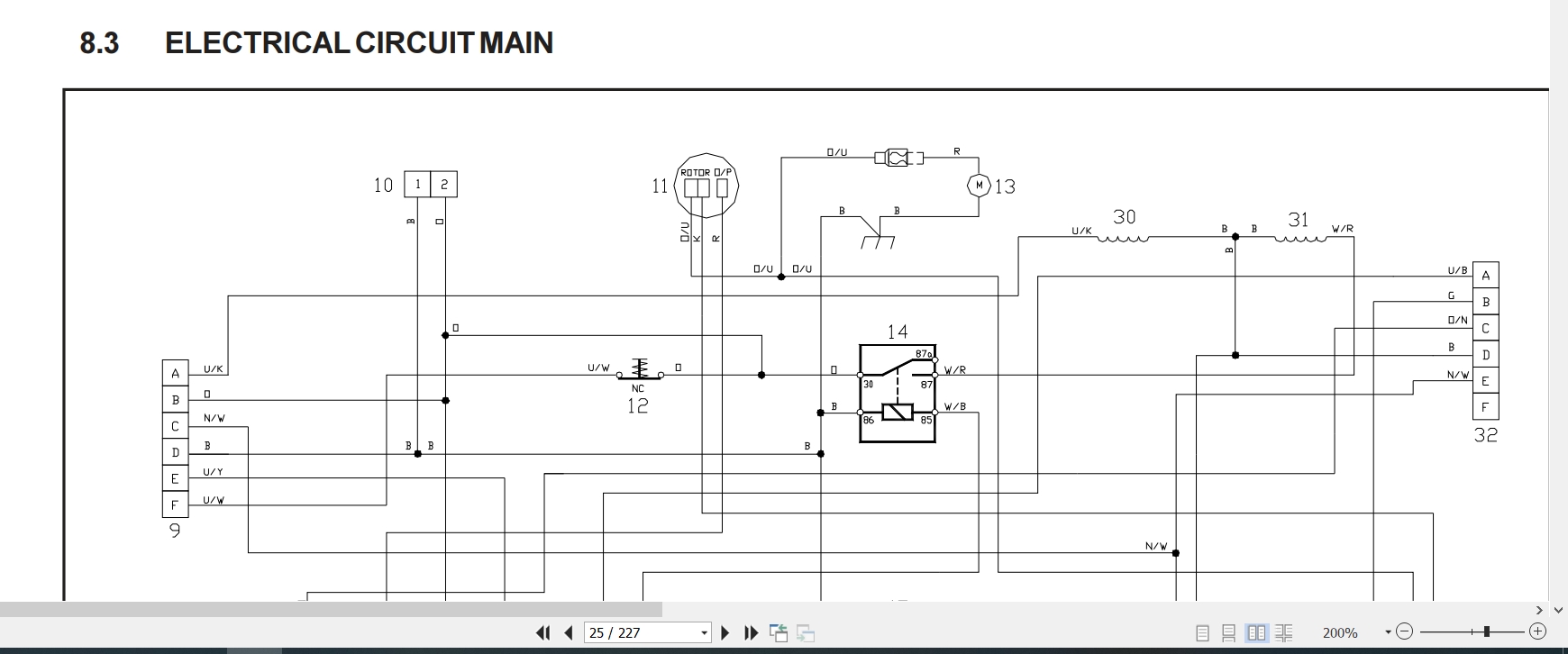The image size is (1568, 654).
Task: Go to first page of document
Action: pyautogui.click(x=542, y=633)
